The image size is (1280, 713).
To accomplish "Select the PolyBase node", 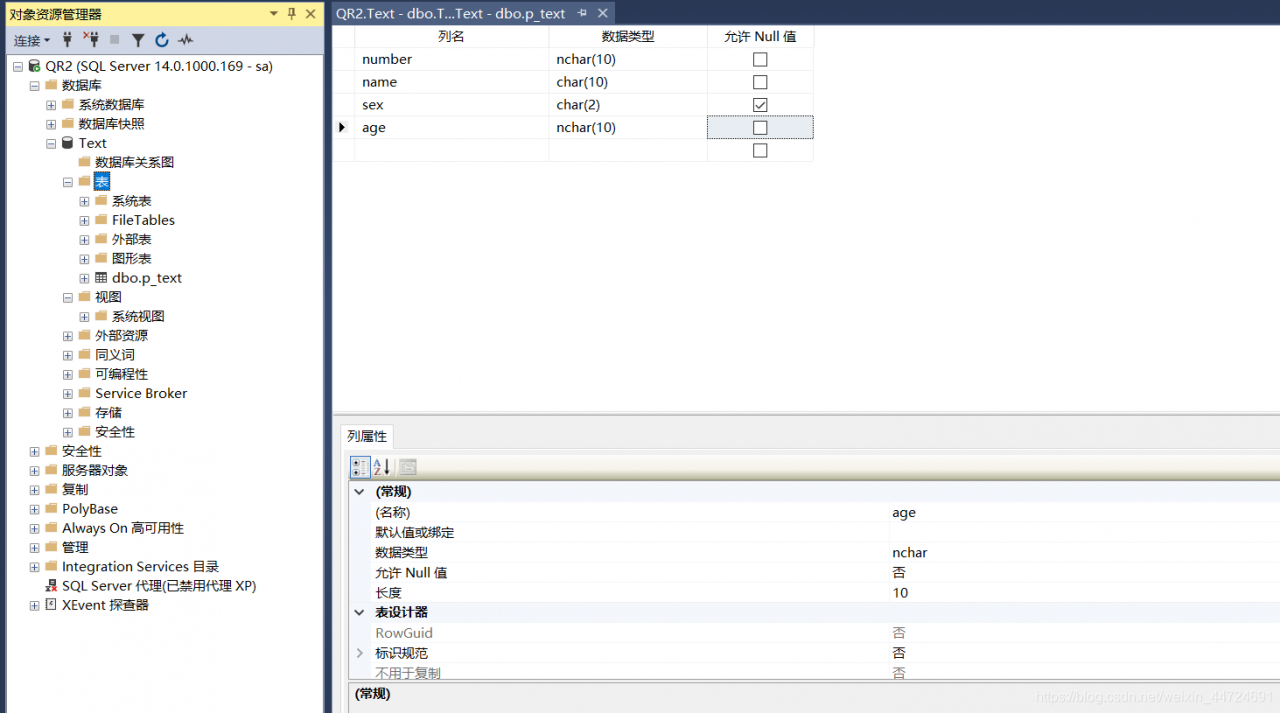I will point(90,509).
